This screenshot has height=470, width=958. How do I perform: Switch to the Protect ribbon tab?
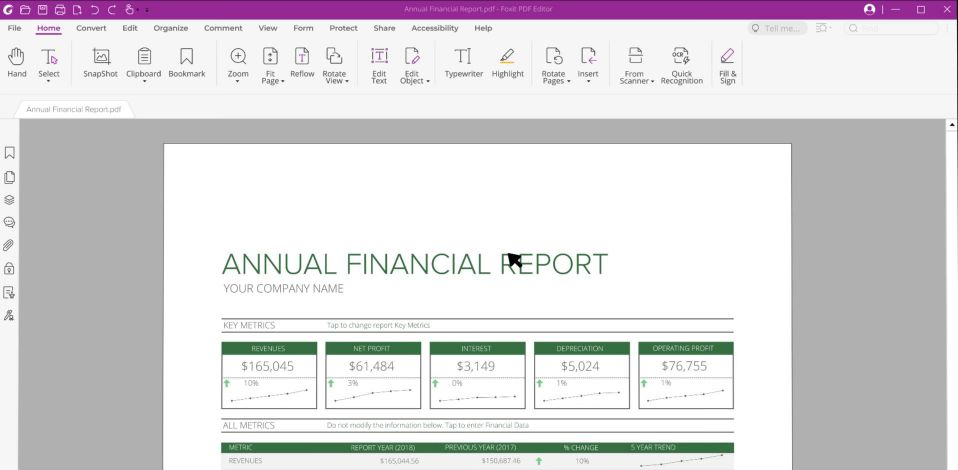343,28
